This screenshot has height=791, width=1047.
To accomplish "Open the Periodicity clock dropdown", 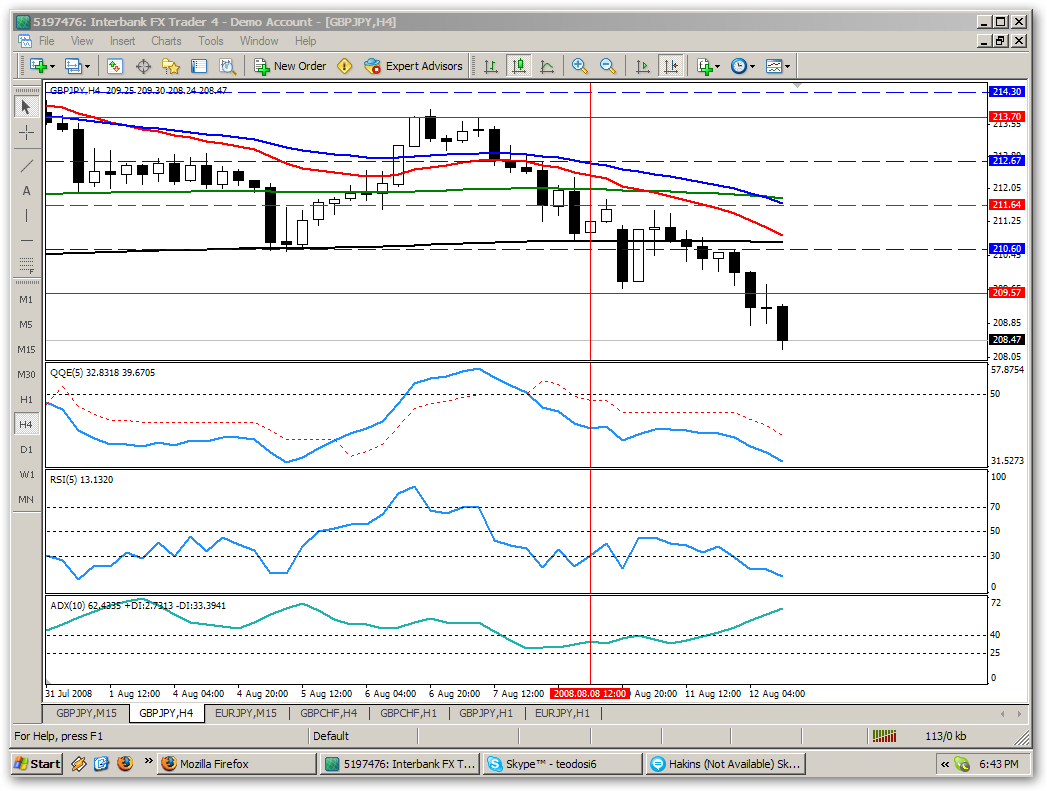I will coord(743,66).
